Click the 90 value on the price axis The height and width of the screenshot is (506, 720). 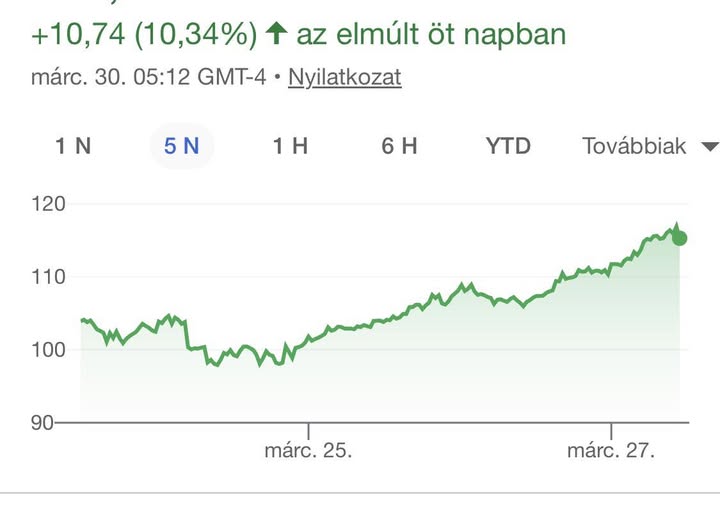pyautogui.click(x=41, y=423)
